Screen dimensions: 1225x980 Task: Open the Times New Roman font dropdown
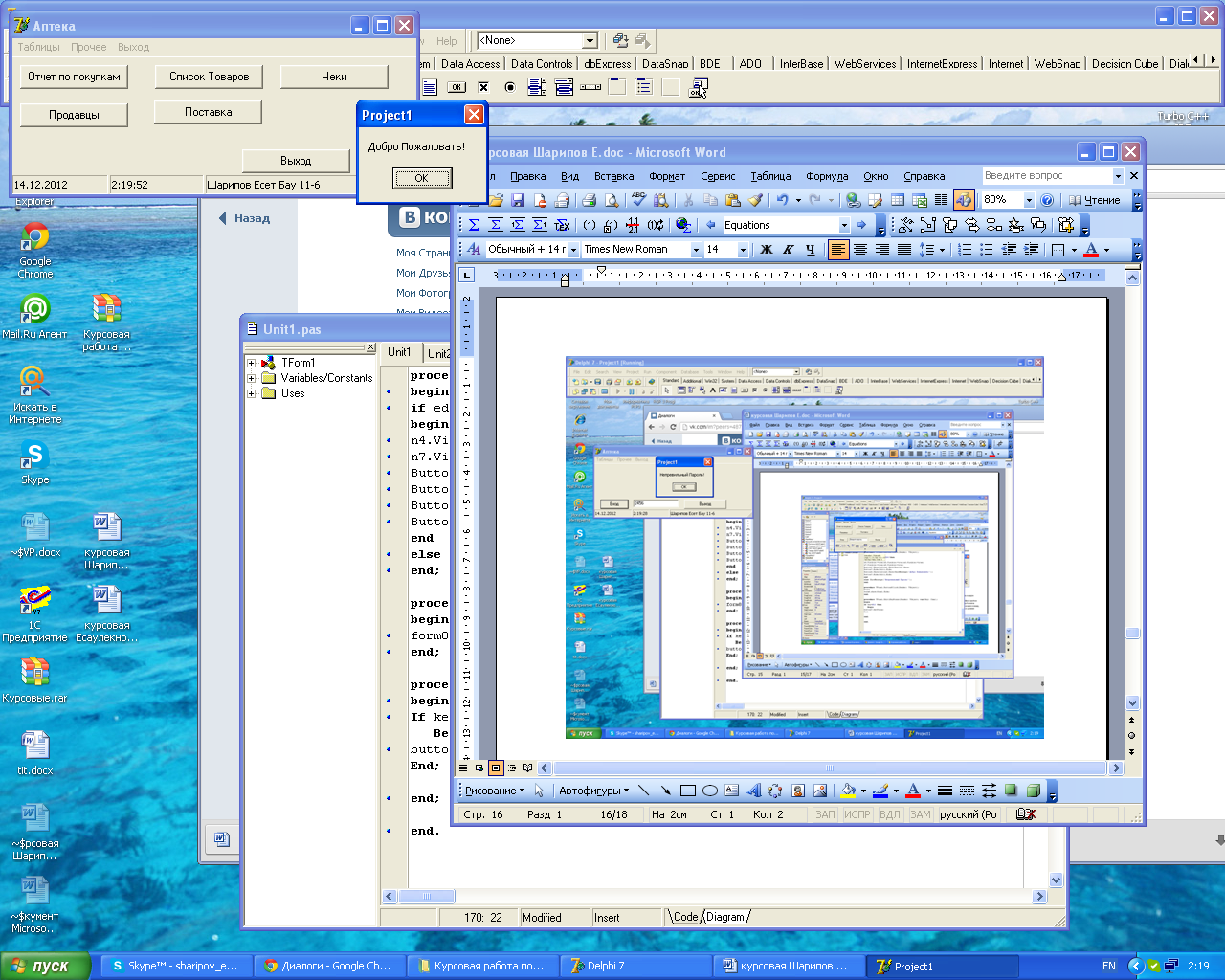696,249
